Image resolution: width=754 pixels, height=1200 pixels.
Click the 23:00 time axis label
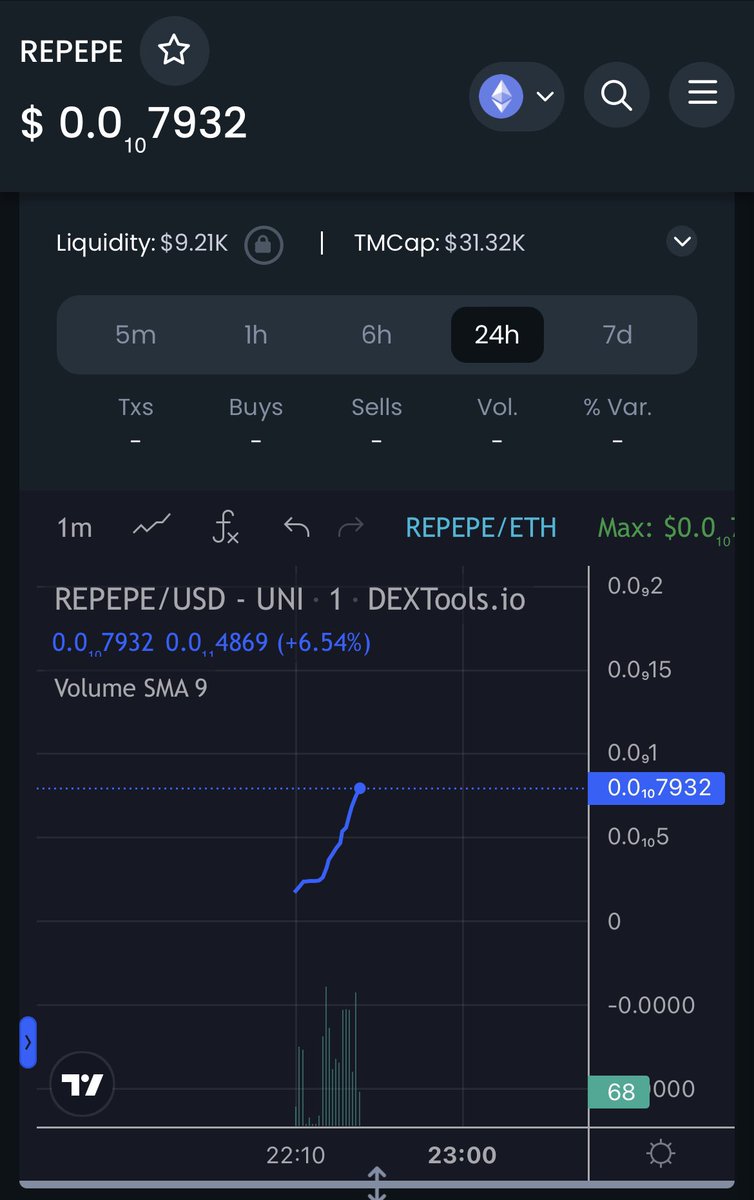462,1155
